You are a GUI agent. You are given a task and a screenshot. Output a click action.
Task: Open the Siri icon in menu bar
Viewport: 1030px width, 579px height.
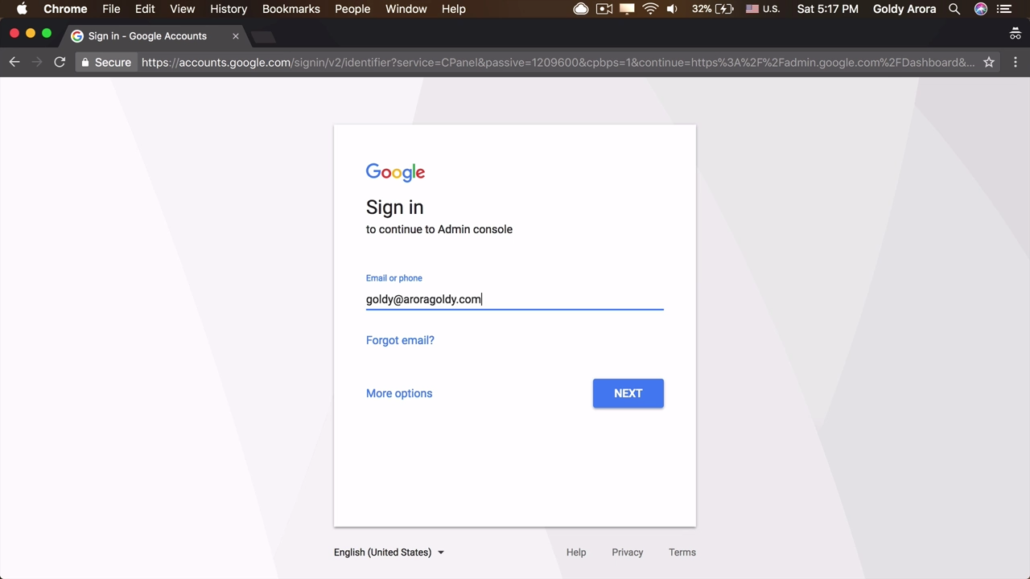pyautogui.click(x=980, y=9)
